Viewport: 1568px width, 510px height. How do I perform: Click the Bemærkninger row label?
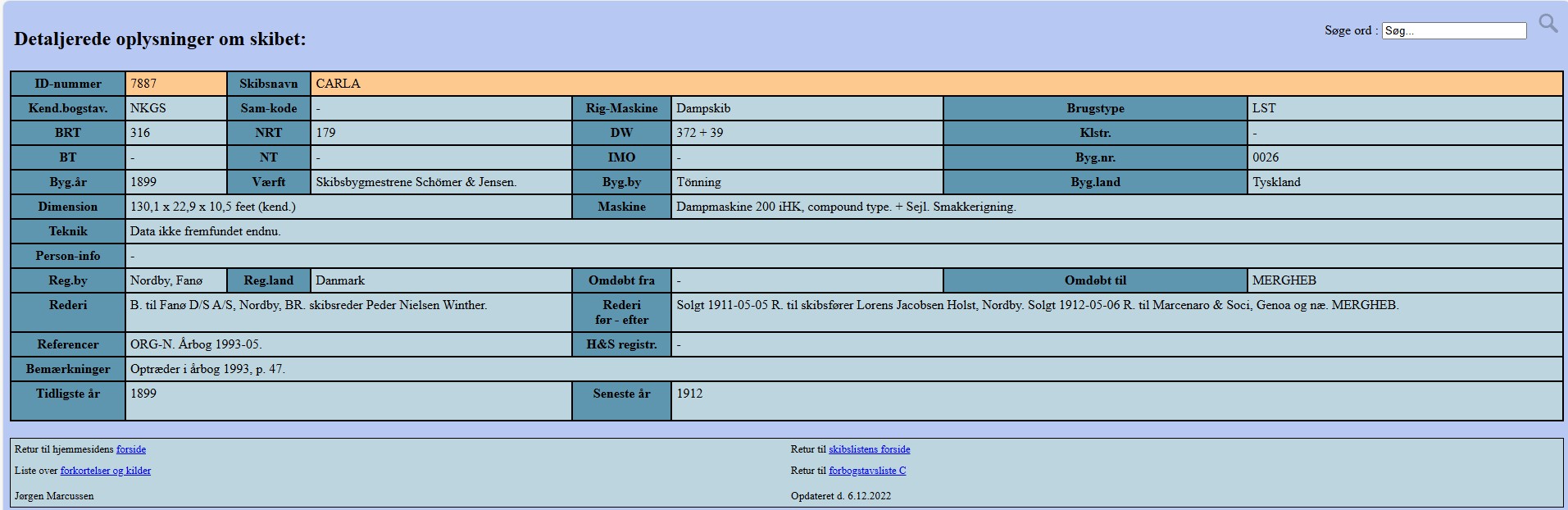(x=68, y=369)
